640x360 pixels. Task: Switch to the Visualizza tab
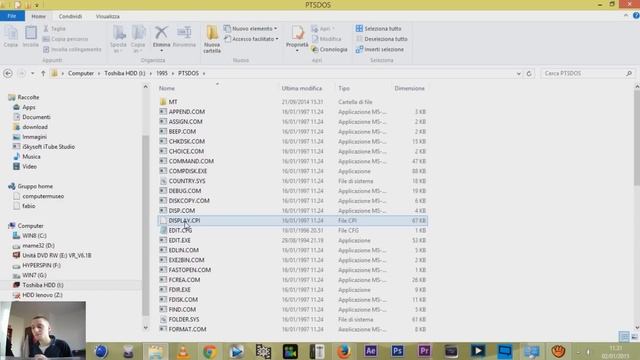click(108, 16)
